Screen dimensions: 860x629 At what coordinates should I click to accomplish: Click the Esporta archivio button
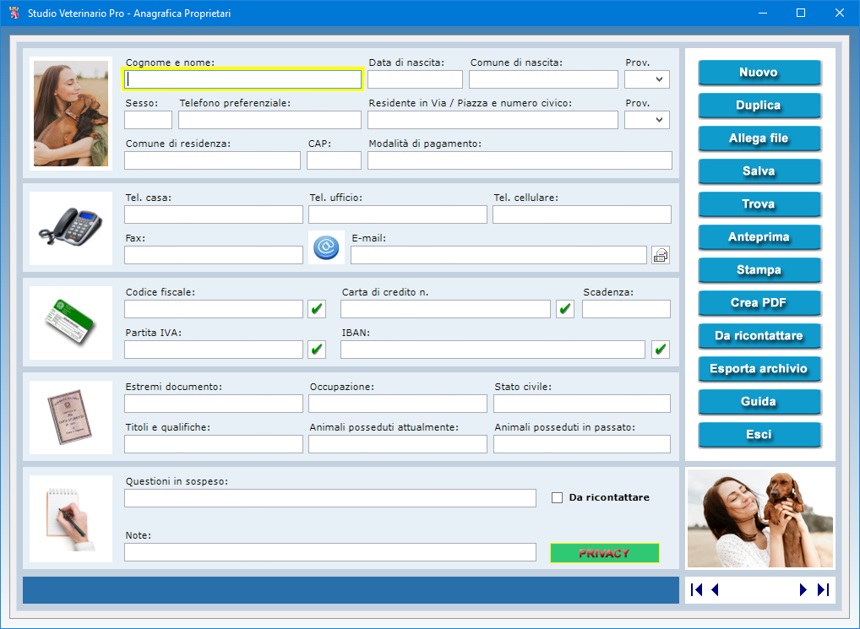[x=759, y=369]
